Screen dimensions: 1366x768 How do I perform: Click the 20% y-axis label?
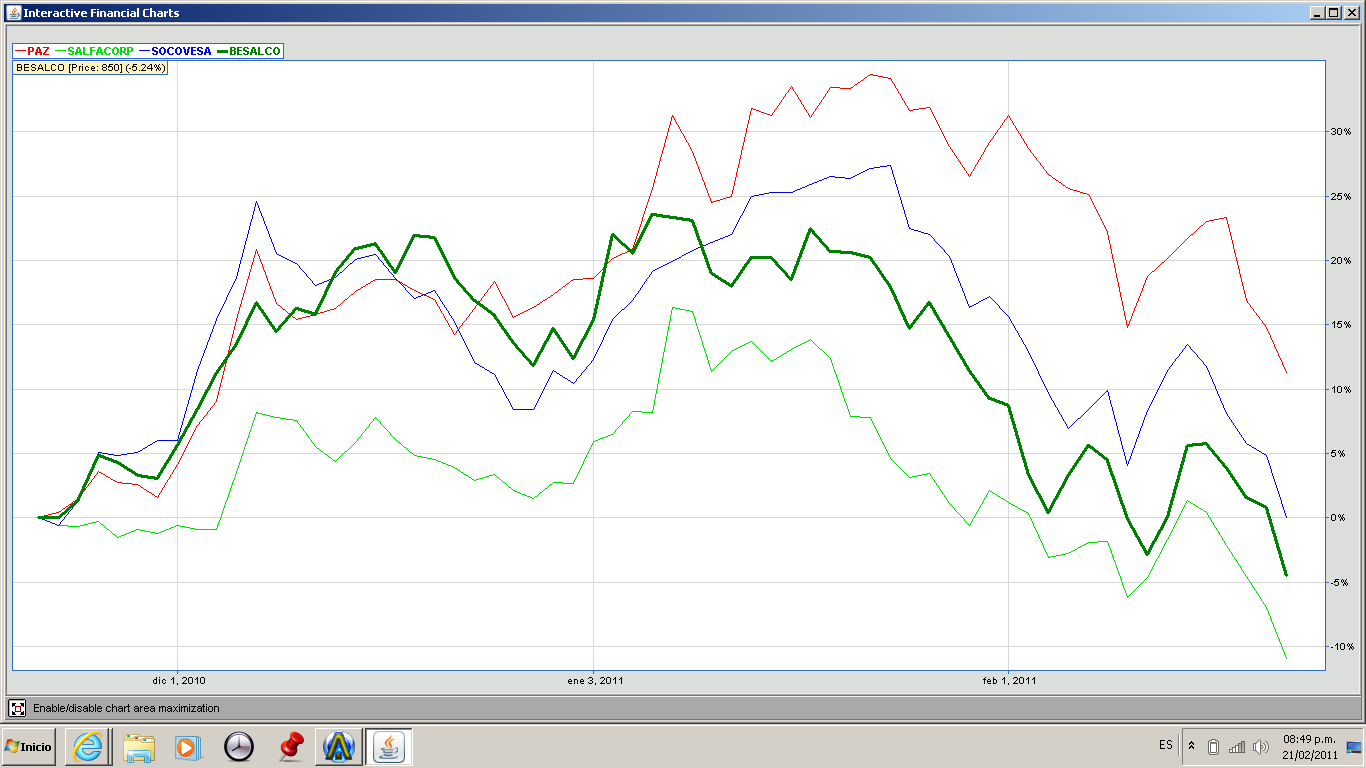(1341, 261)
